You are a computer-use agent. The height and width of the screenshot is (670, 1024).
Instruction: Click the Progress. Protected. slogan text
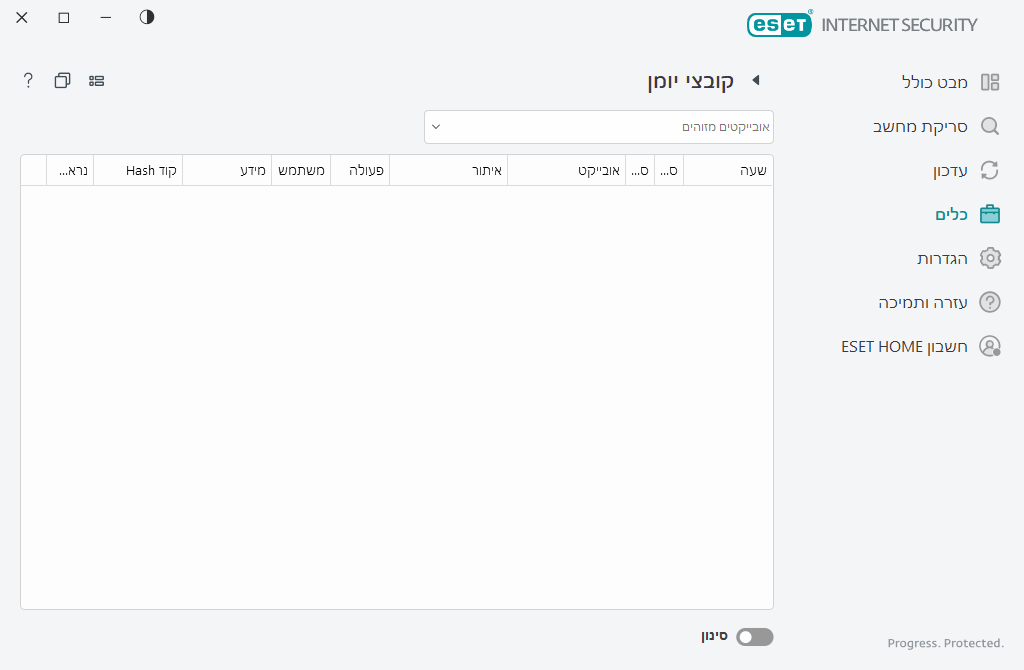(946, 643)
